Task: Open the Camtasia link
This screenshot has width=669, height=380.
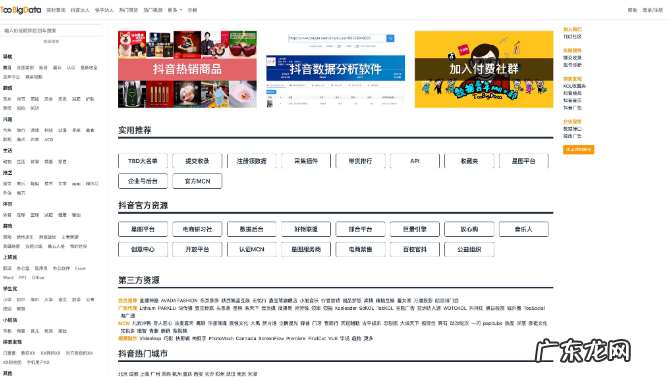Action: point(246,338)
